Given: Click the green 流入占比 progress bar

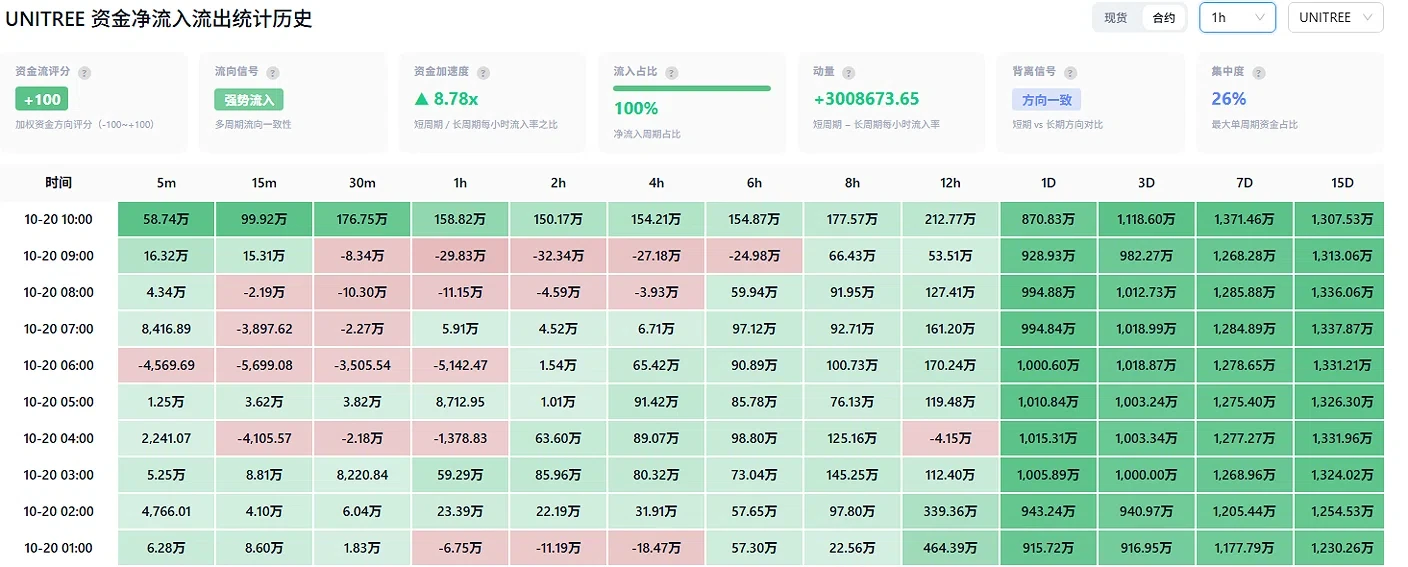Looking at the screenshot, I should coord(692,88).
